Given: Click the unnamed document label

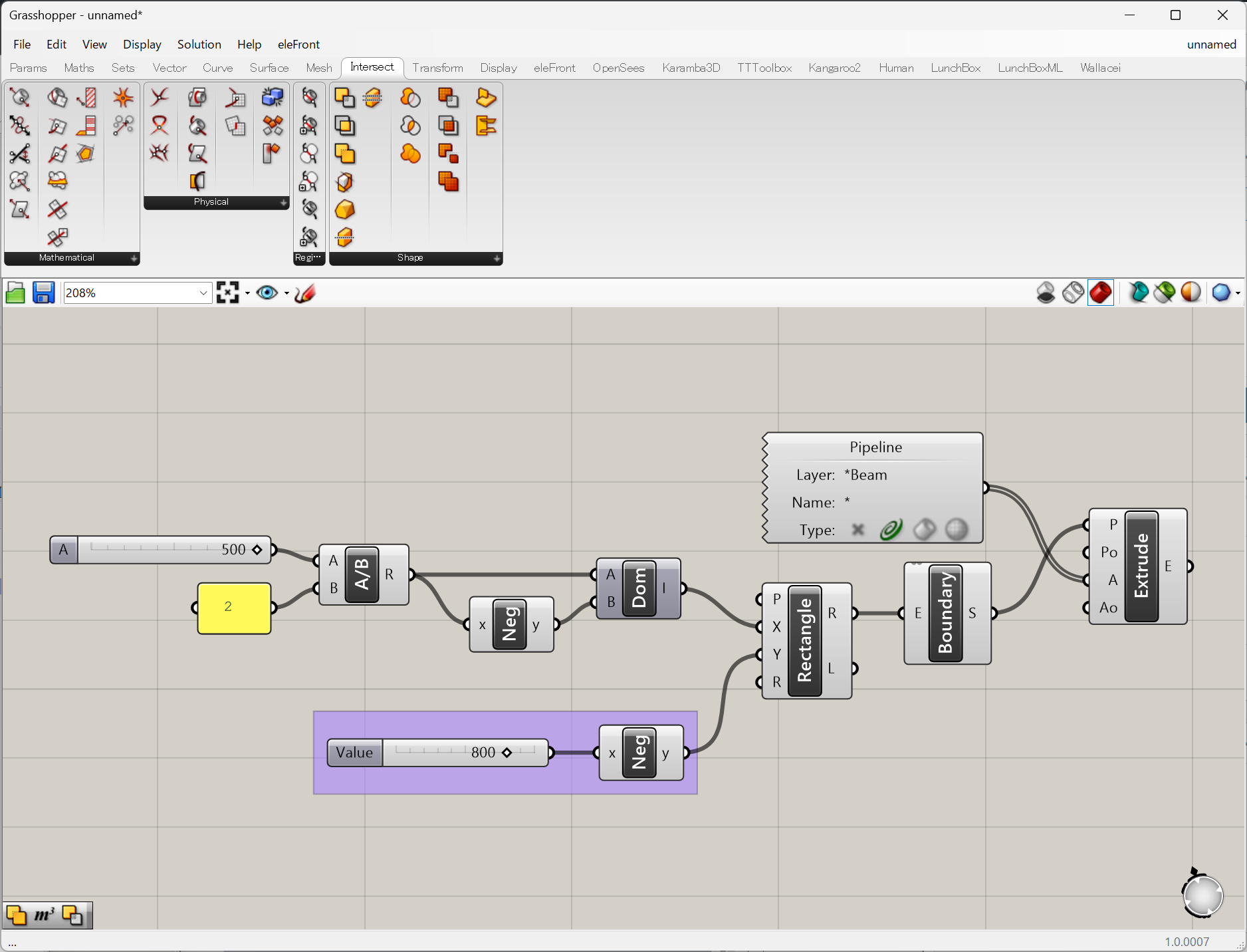Looking at the screenshot, I should click(1211, 45).
